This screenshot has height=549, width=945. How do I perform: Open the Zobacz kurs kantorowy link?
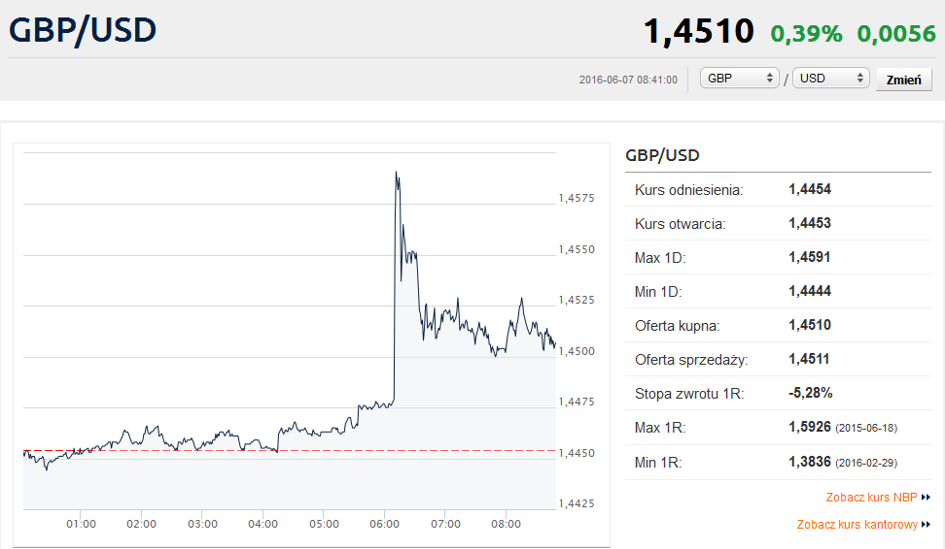[x=857, y=524]
